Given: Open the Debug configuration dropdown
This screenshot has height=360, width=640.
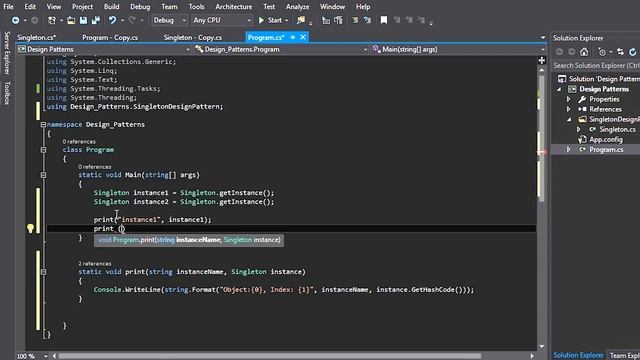Looking at the screenshot, I should (x=169, y=20).
